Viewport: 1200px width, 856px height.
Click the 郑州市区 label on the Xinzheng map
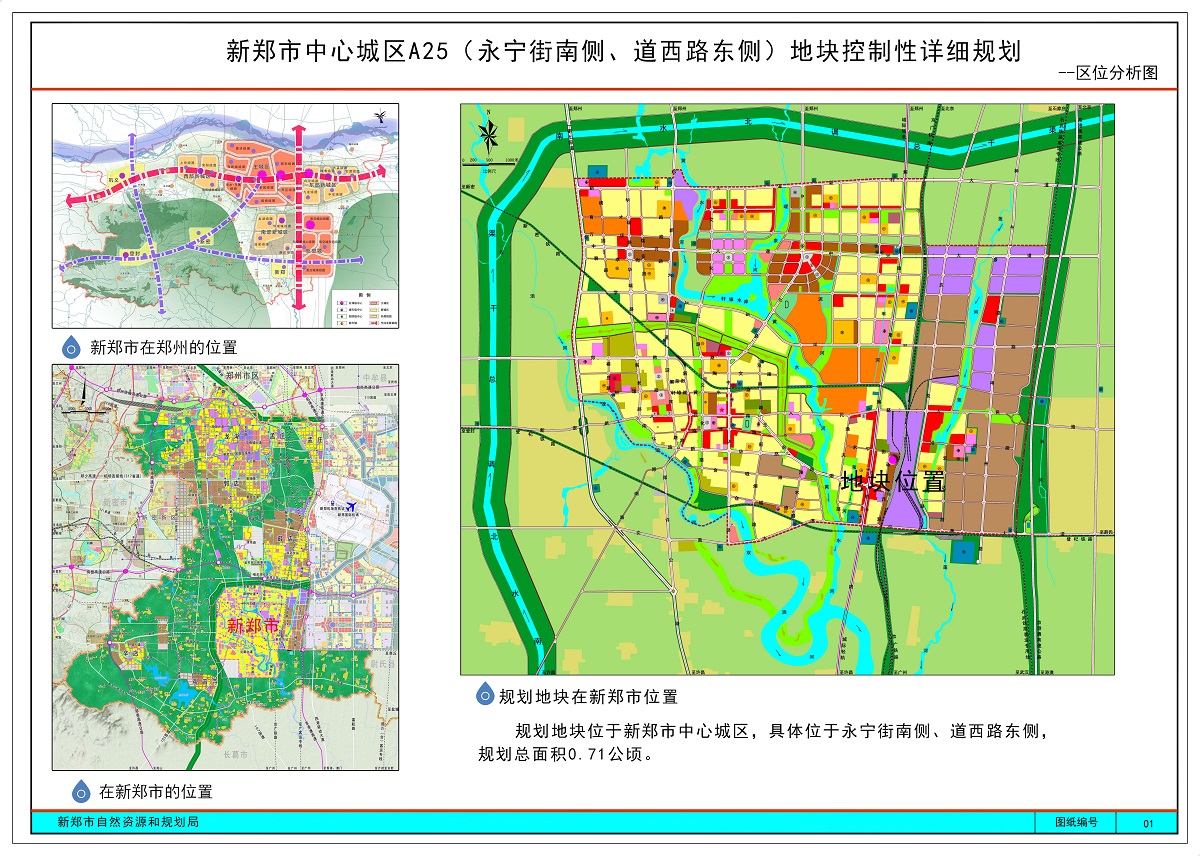pyautogui.click(x=241, y=376)
